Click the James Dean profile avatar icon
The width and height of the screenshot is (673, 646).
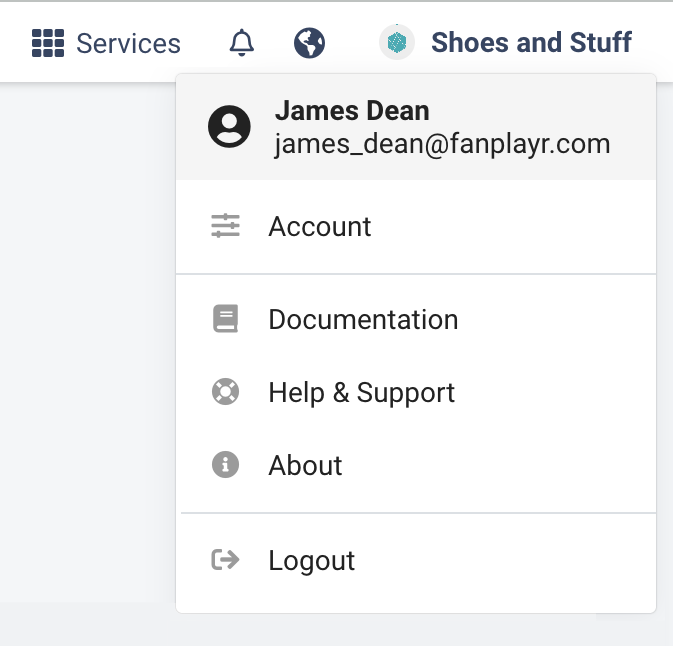point(229,127)
